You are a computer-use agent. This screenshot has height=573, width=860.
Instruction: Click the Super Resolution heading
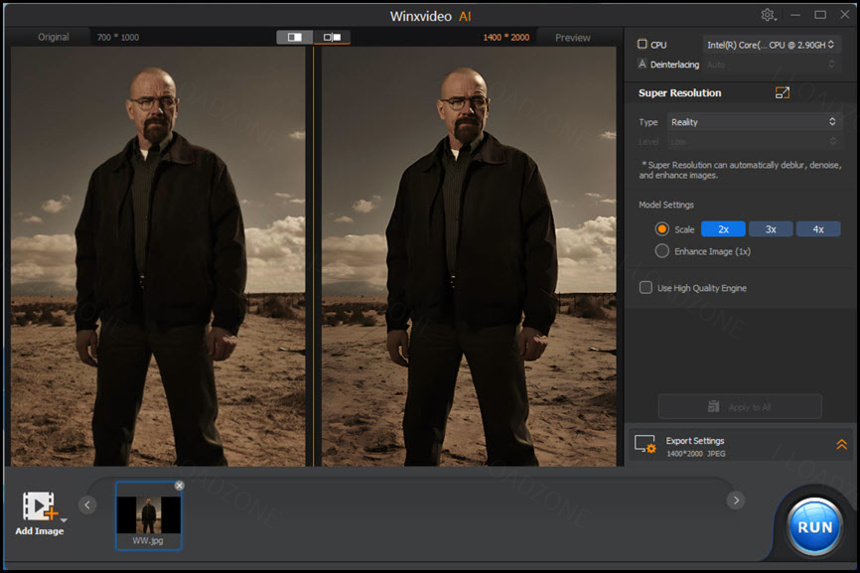coord(680,93)
